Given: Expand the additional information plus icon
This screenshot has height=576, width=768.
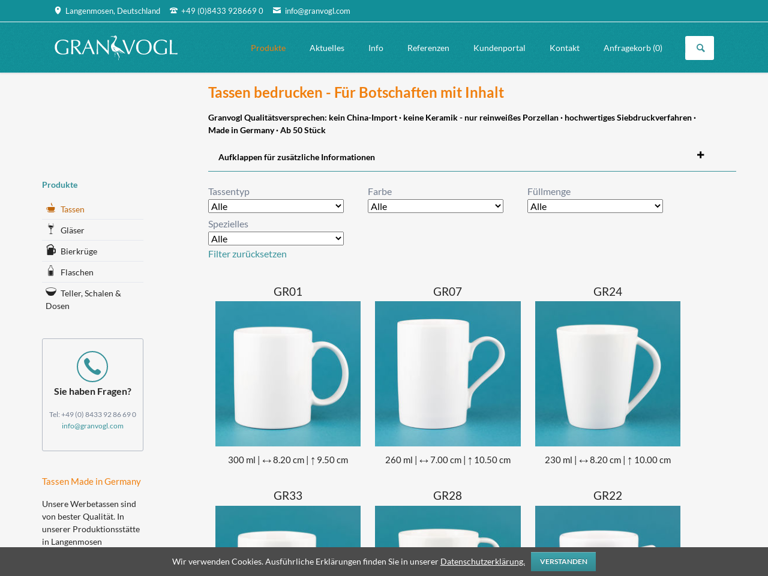Looking at the screenshot, I should click(700, 156).
